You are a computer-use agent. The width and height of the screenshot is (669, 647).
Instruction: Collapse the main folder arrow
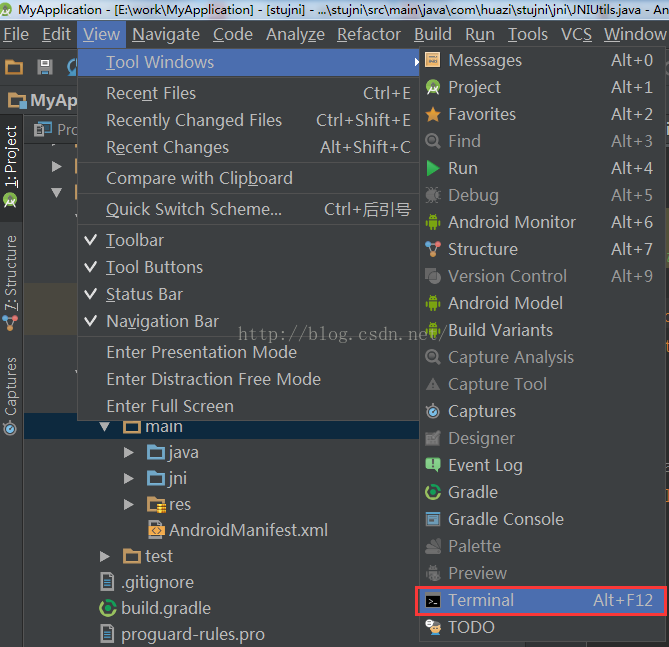click(x=105, y=426)
